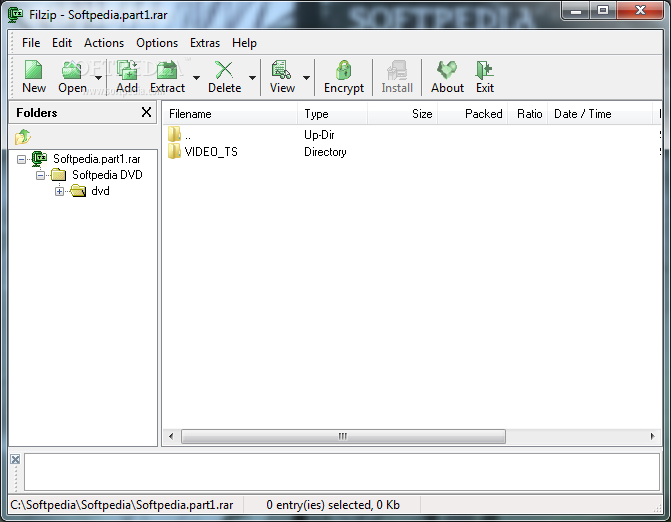Click the scroll right arrow
The height and width of the screenshot is (522, 671).
click(652, 436)
